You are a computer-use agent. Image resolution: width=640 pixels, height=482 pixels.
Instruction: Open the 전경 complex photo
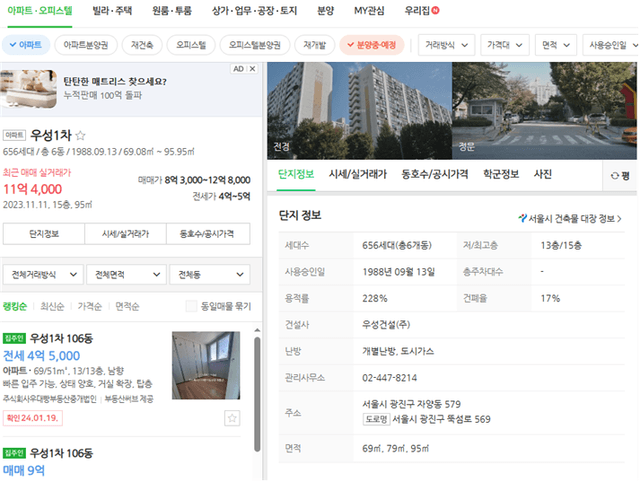tap(360, 111)
